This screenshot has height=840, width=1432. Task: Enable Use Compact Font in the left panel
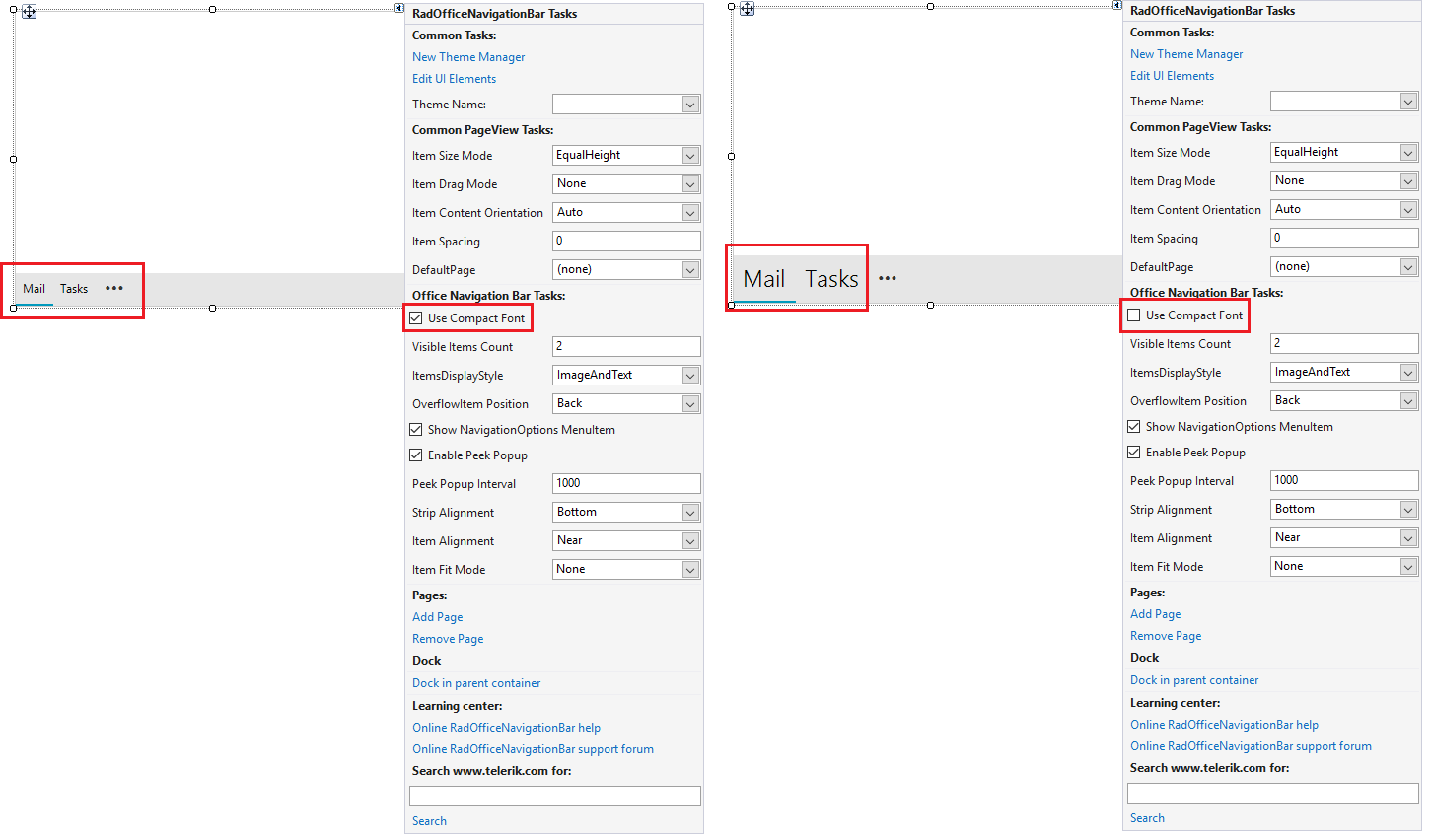tap(416, 317)
